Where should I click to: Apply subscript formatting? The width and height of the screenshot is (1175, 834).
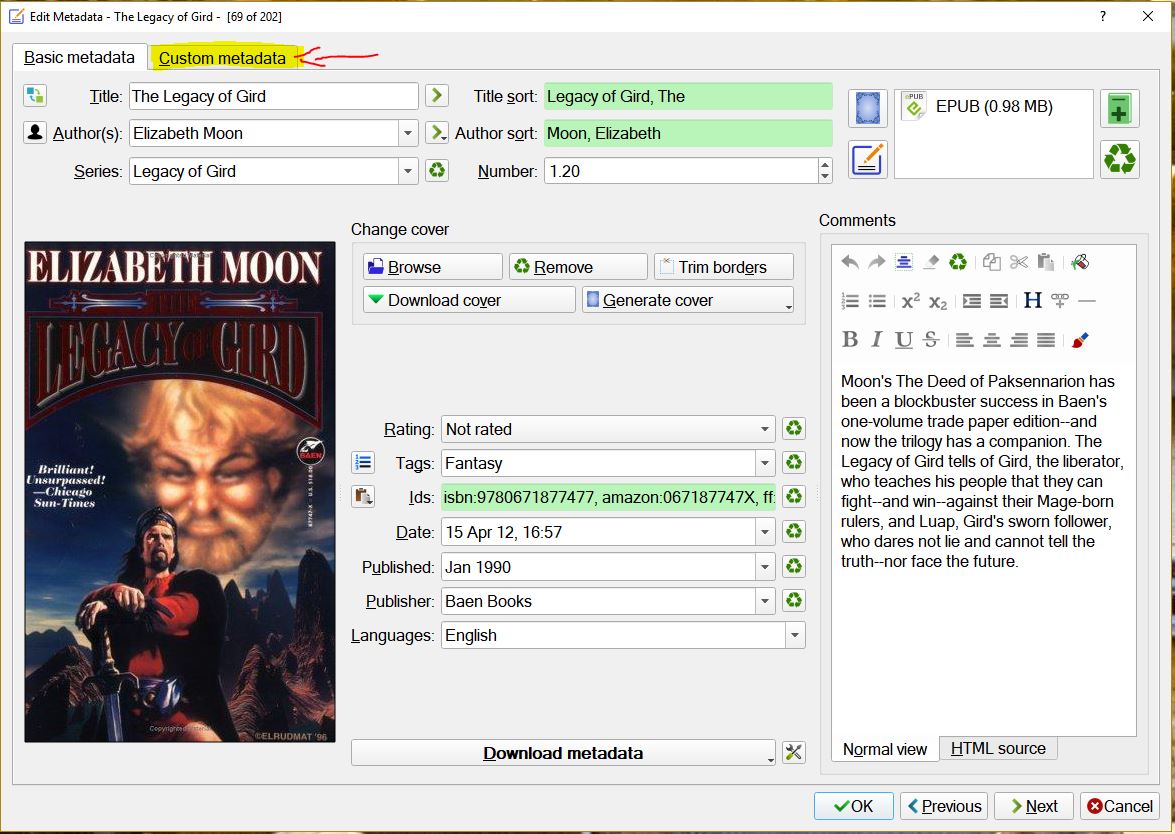pyautogui.click(x=937, y=301)
